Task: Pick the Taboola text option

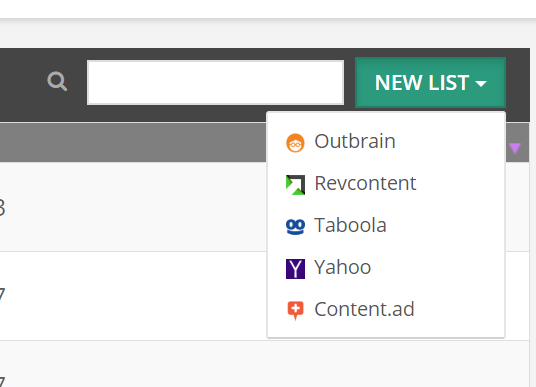Action: click(350, 225)
